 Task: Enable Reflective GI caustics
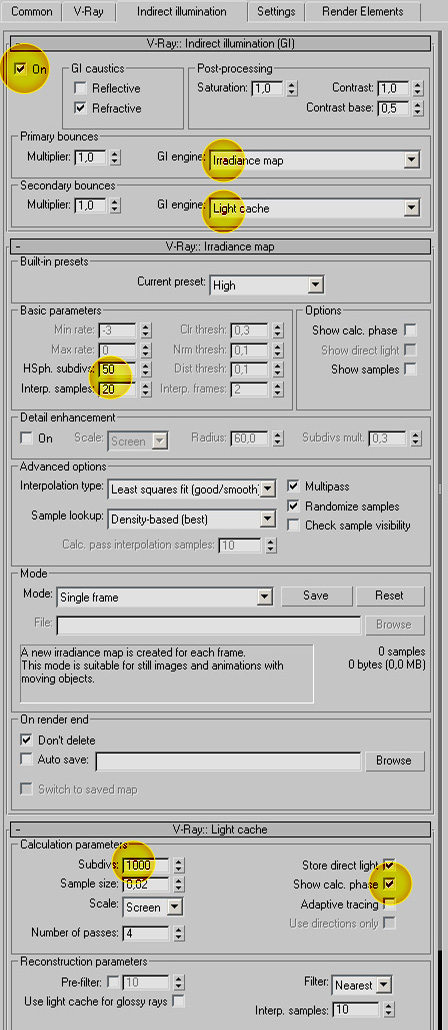(x=80, y=88)
